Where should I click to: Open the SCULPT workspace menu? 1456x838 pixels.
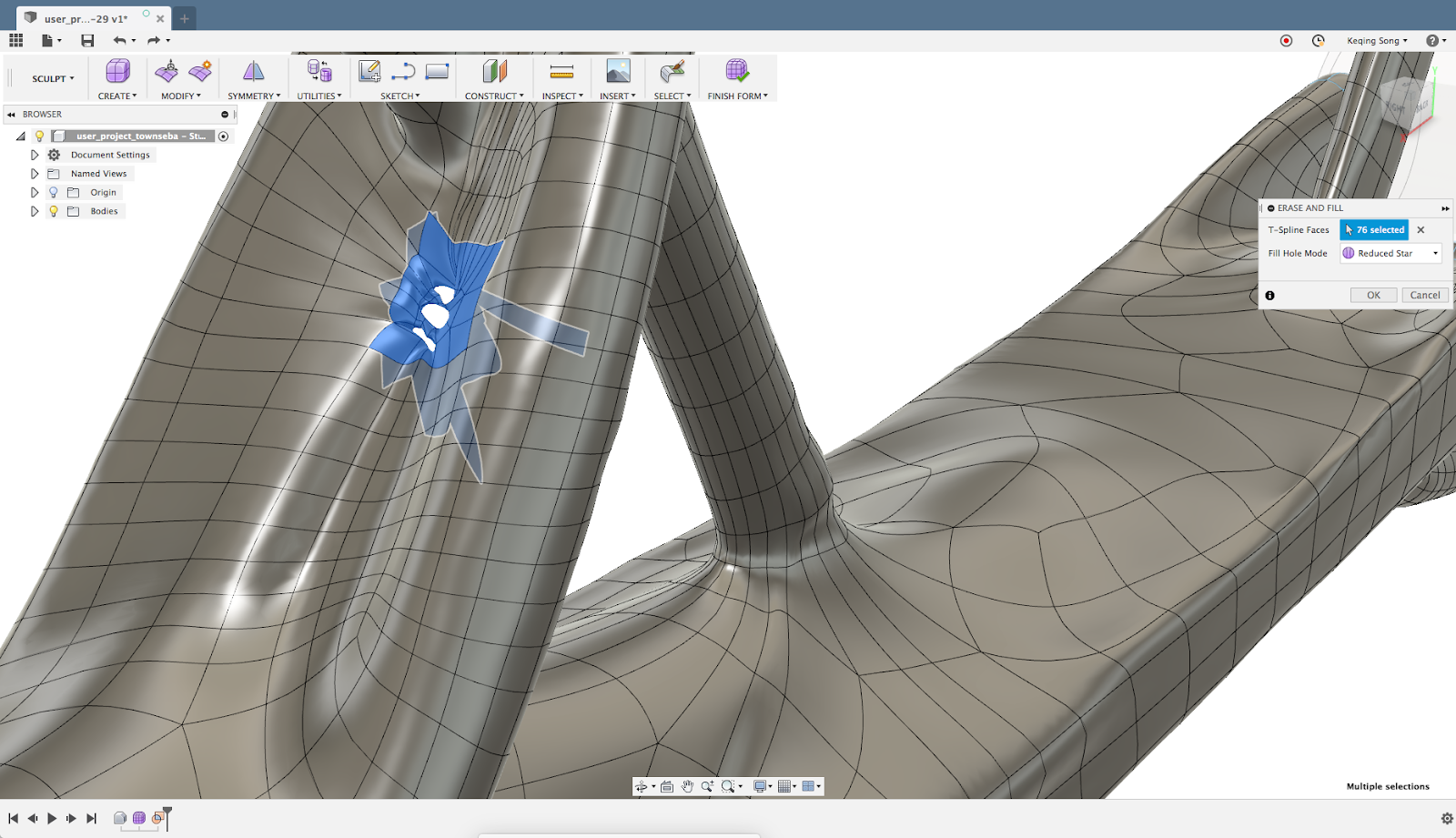(x=53, y=79)
